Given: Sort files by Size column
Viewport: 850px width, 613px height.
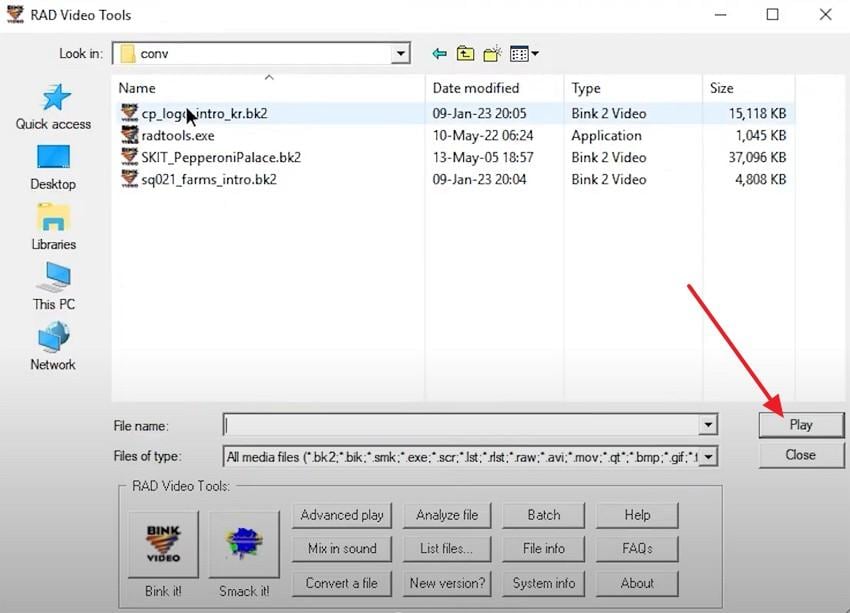Looking at the screenshot, I should pyautogui.click(x=749, y=88).
